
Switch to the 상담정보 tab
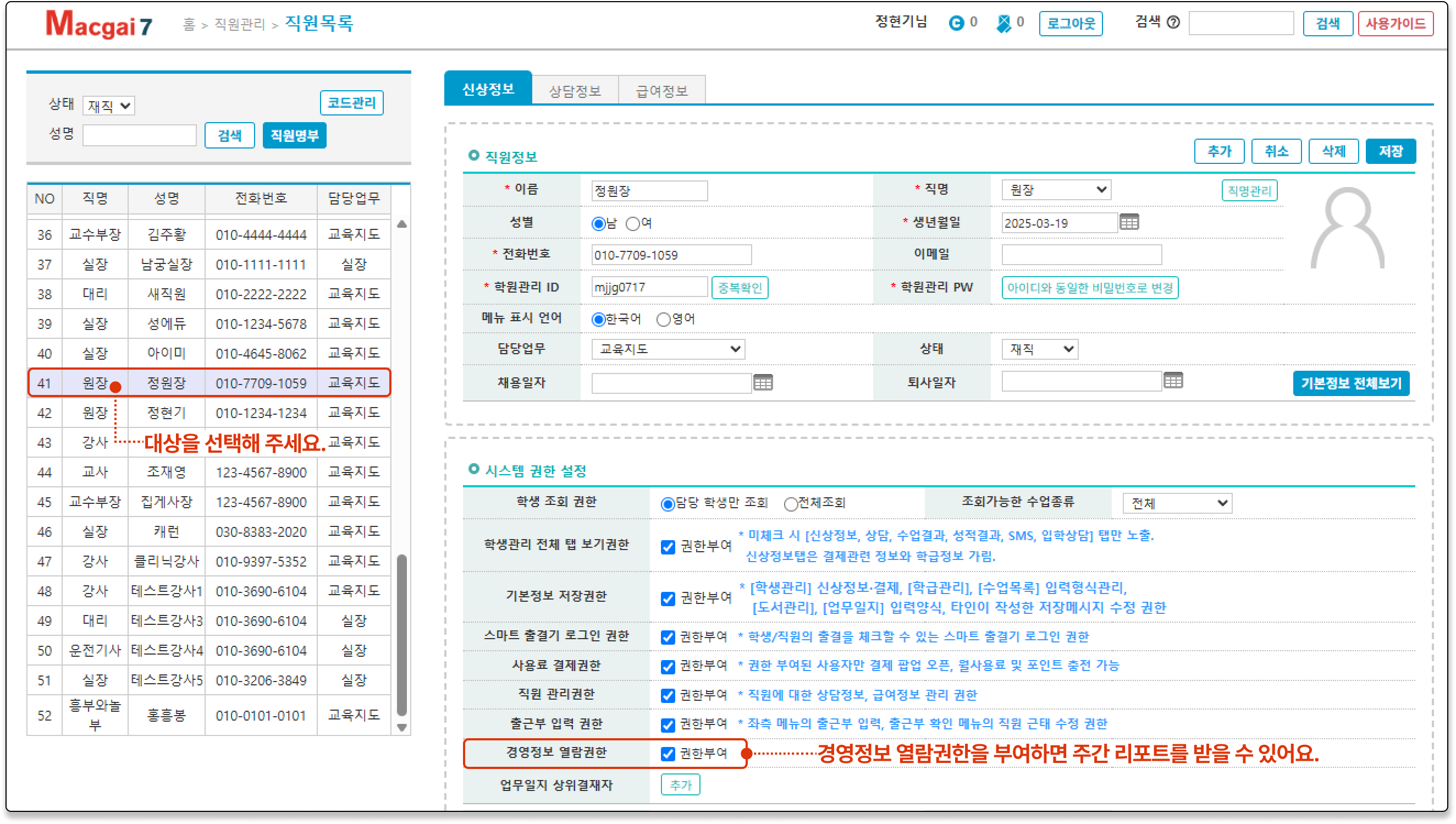pyautogui.click(x=575, y=91)
